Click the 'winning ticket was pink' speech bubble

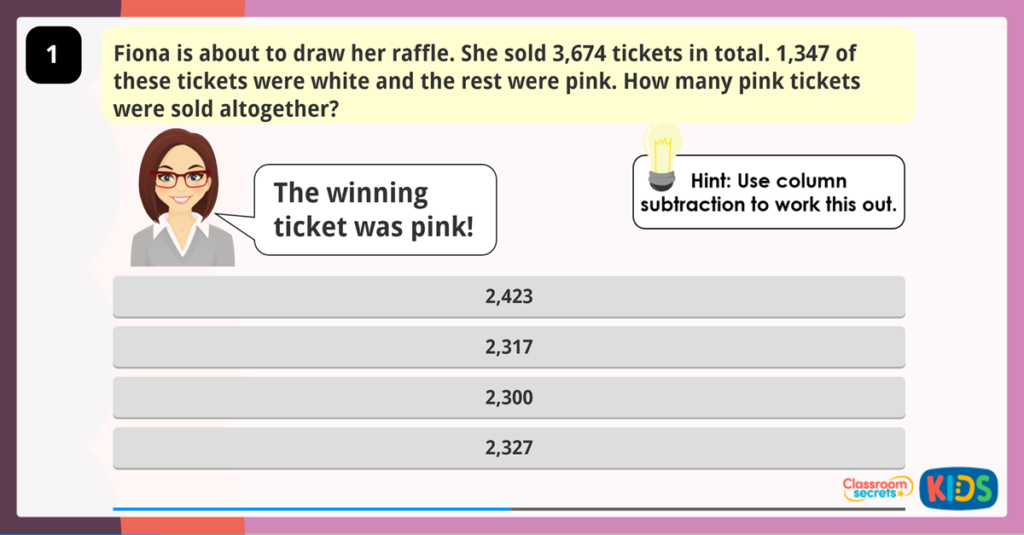(374, 209)
